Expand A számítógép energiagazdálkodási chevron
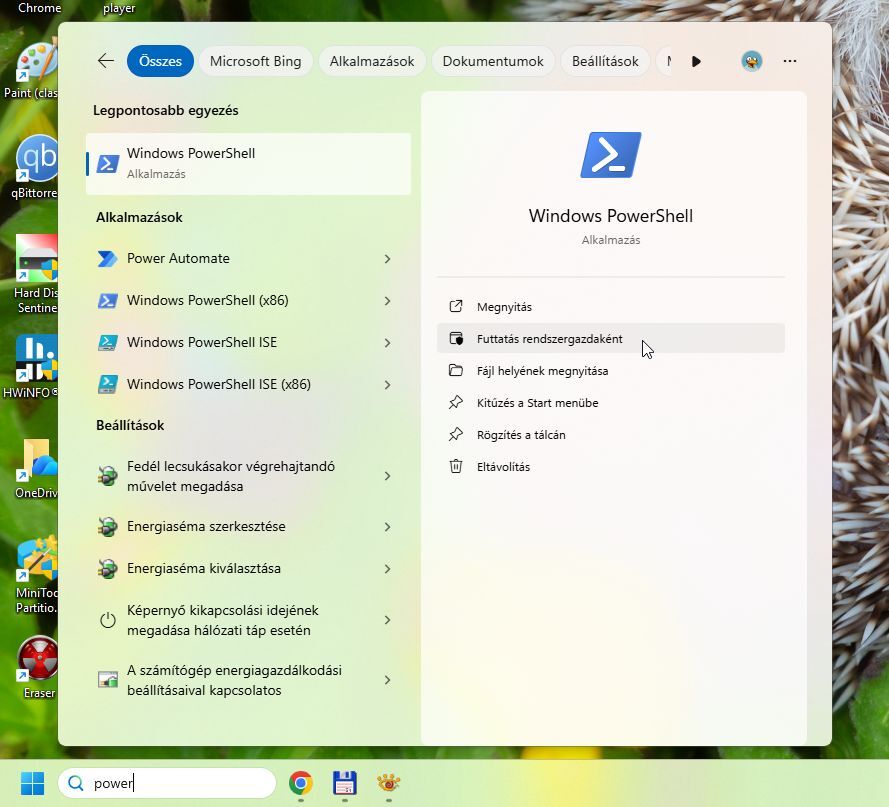 click(x=387, y=679)
